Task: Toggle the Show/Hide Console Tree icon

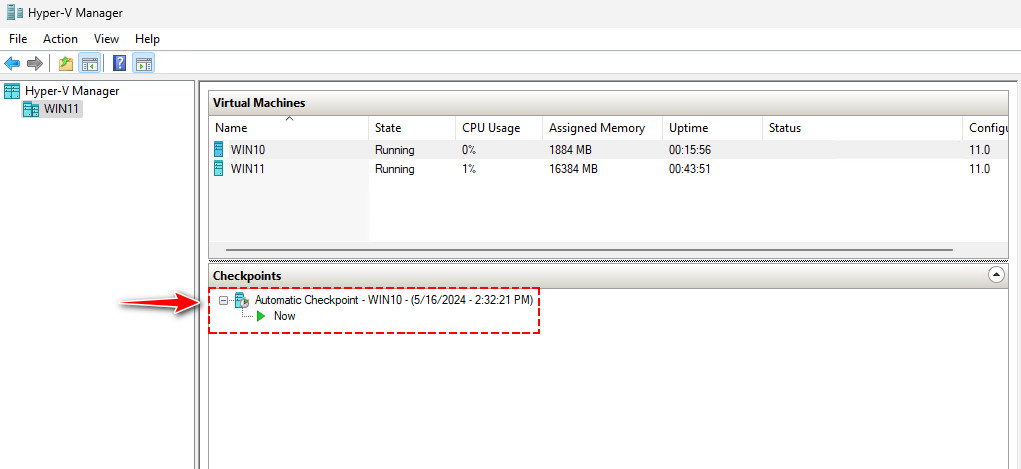Action: coord(89,63)
